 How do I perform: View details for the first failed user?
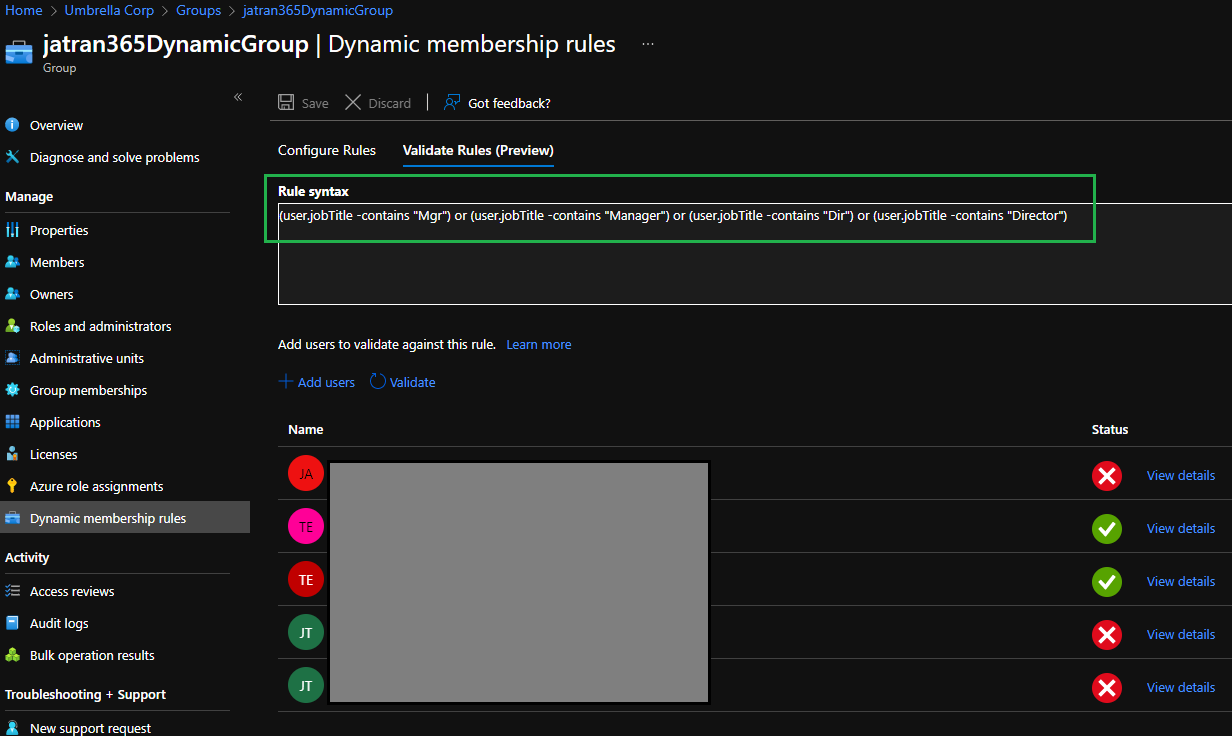(x=1180, y=475)
